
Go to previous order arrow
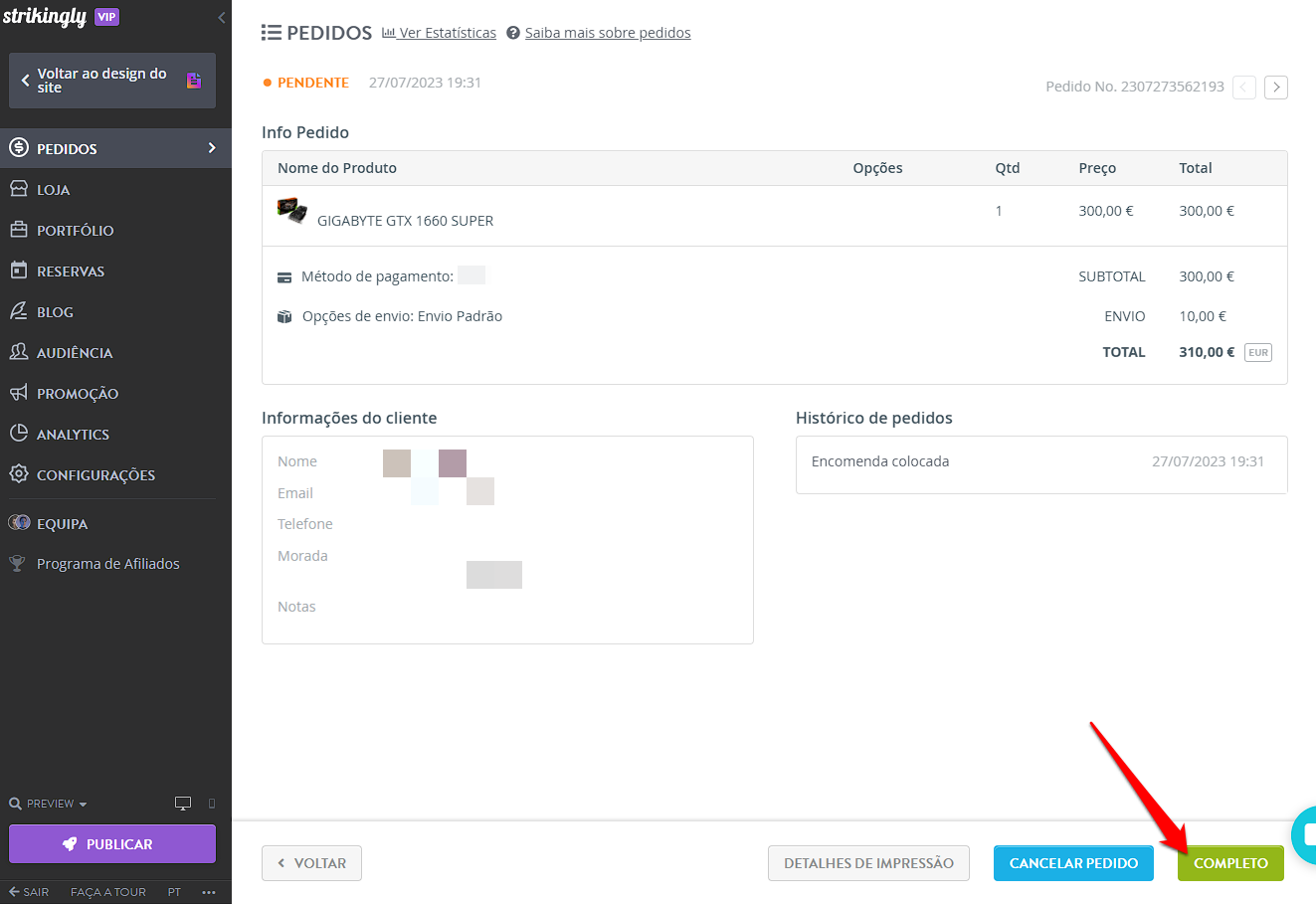1244,87
